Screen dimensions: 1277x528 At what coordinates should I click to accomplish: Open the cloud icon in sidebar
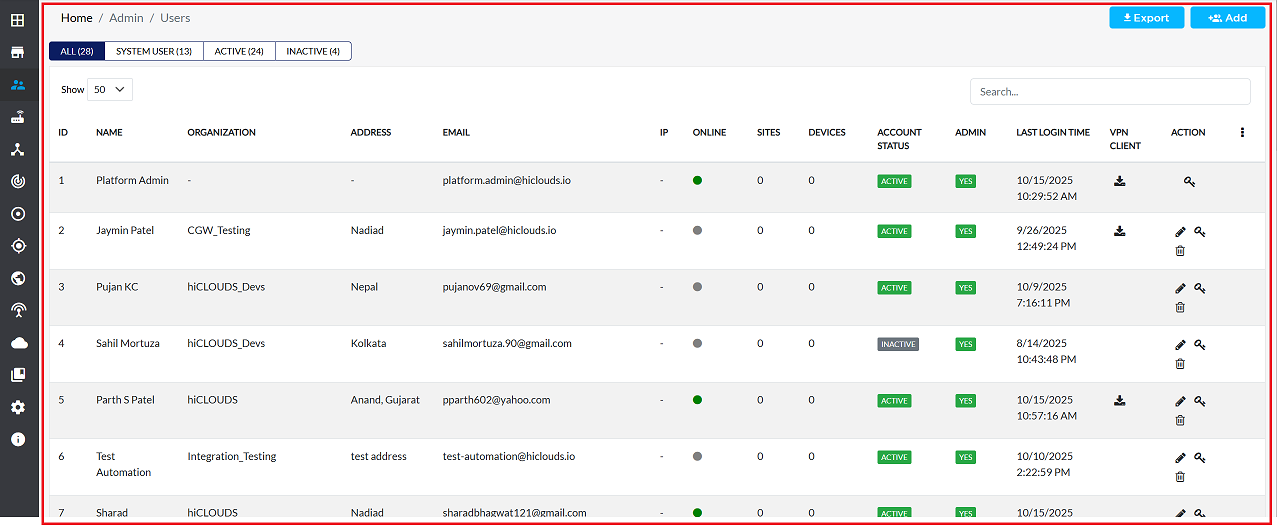(x=18, y=343)
